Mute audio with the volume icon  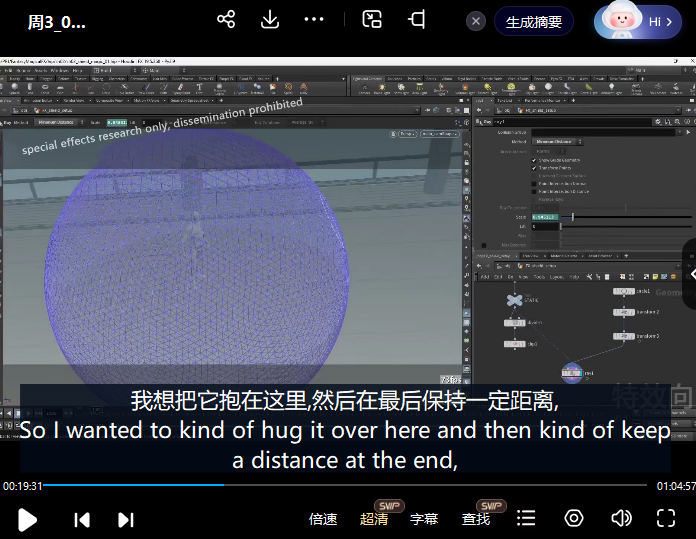[x=621, y=518]
